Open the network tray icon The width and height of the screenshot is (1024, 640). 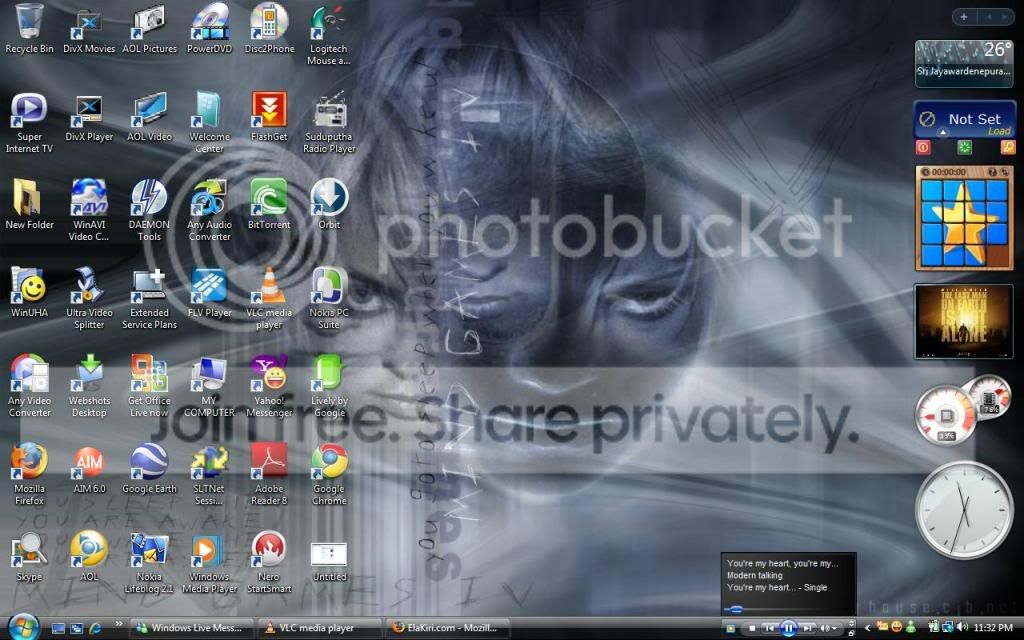tap(946, 628)
